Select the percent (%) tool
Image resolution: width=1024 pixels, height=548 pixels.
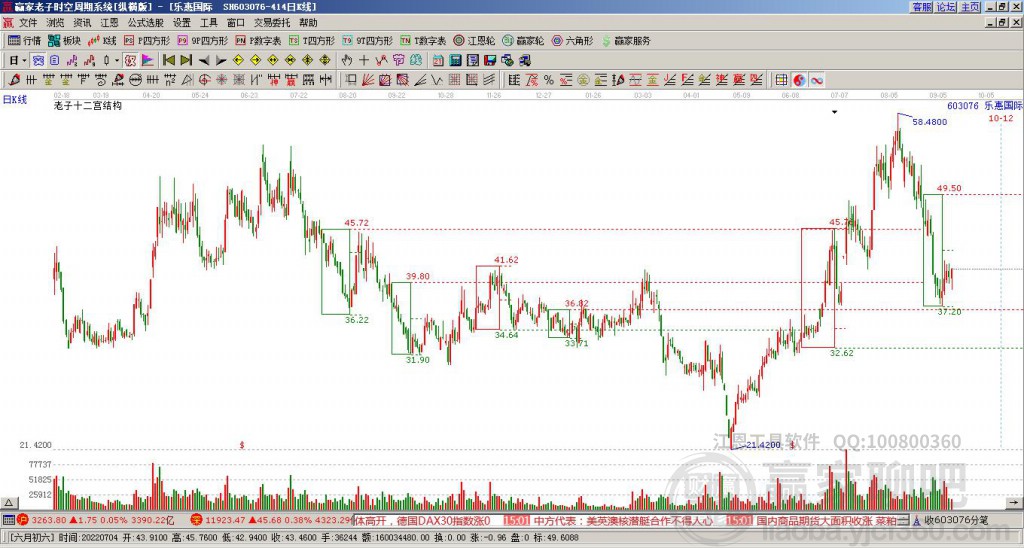click(x=549, y=80)
